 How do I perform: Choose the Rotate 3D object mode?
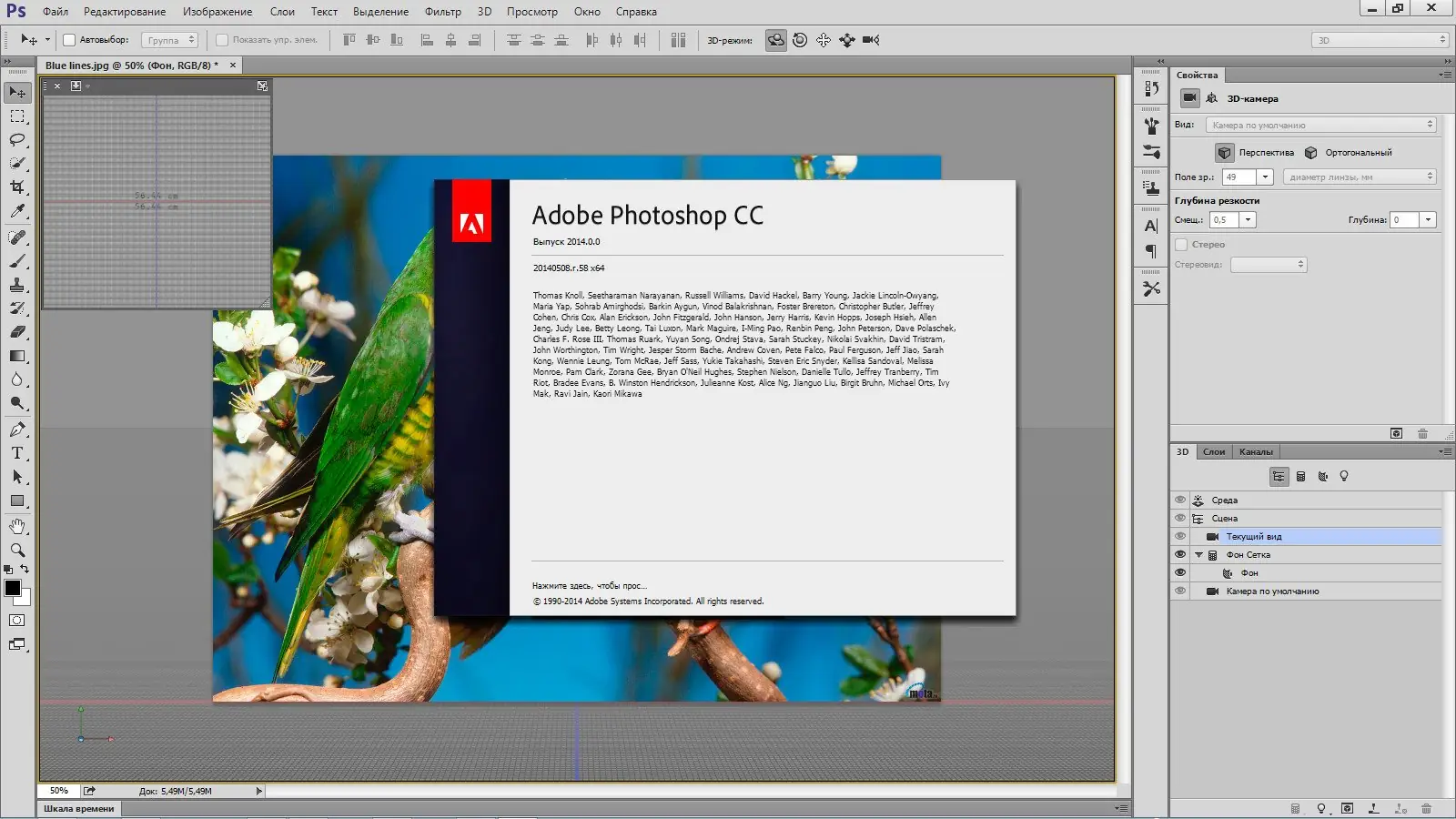775,40
